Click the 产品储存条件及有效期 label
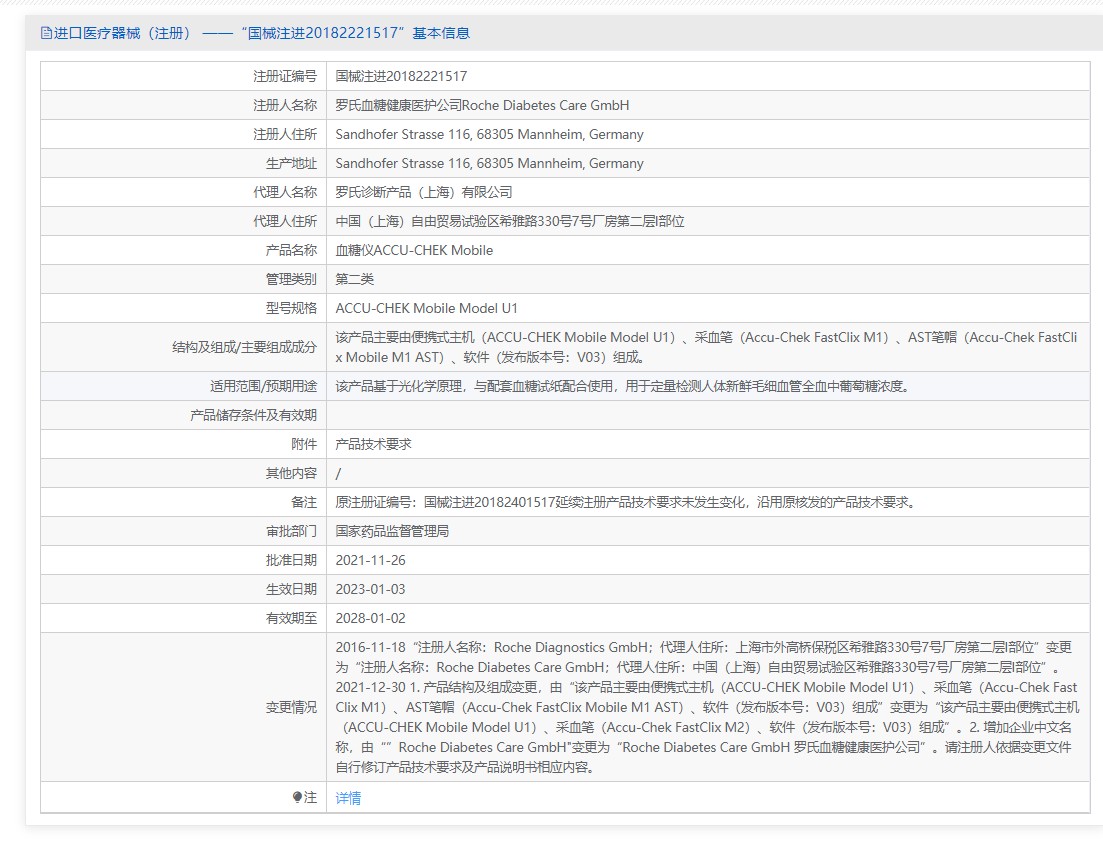Screen dimensions: 1103x847 click(253, 415)
